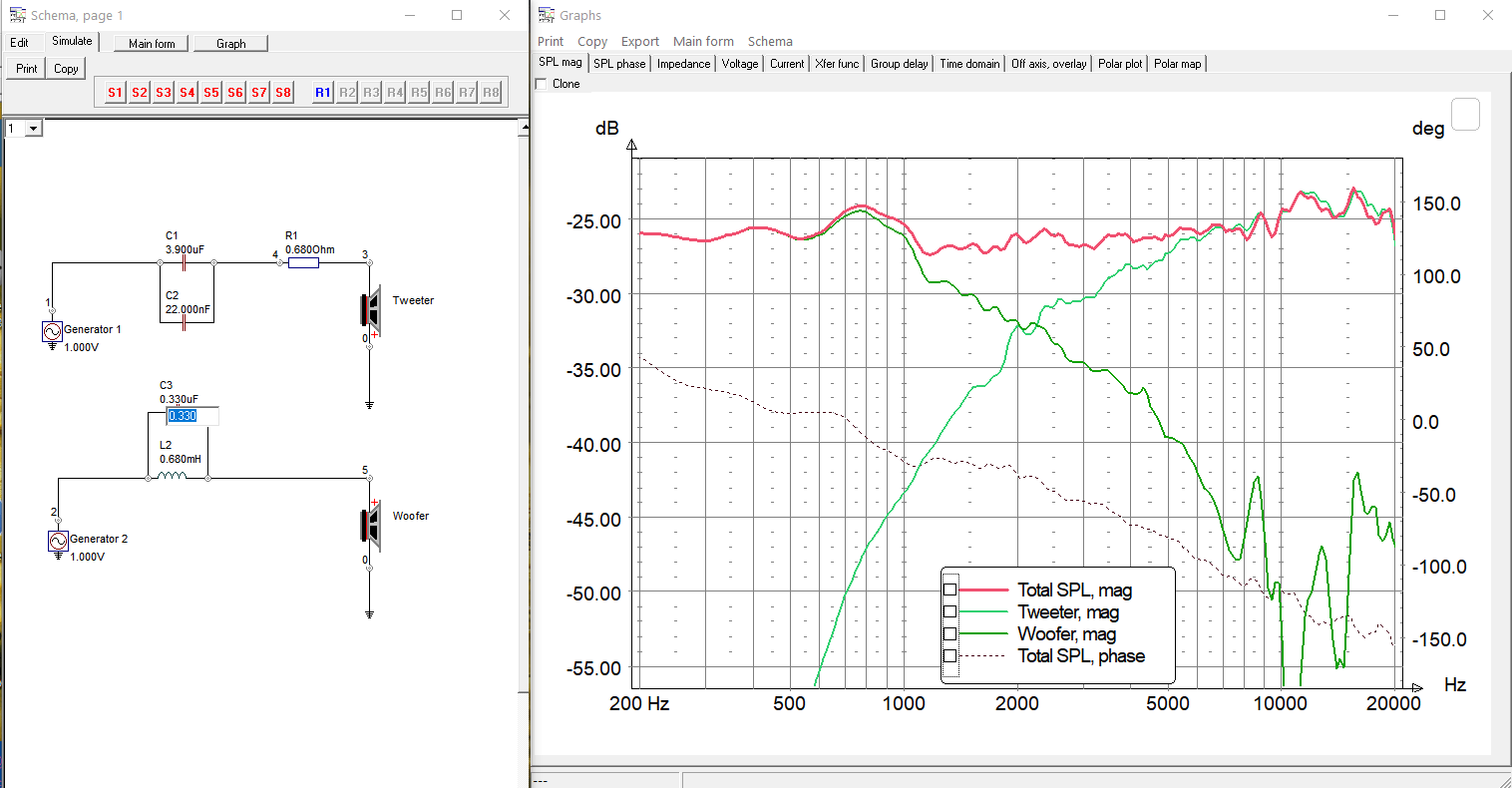This screenshot has width=1512, height=788.
Task: Open the Time domain tab
Action: 969,64
